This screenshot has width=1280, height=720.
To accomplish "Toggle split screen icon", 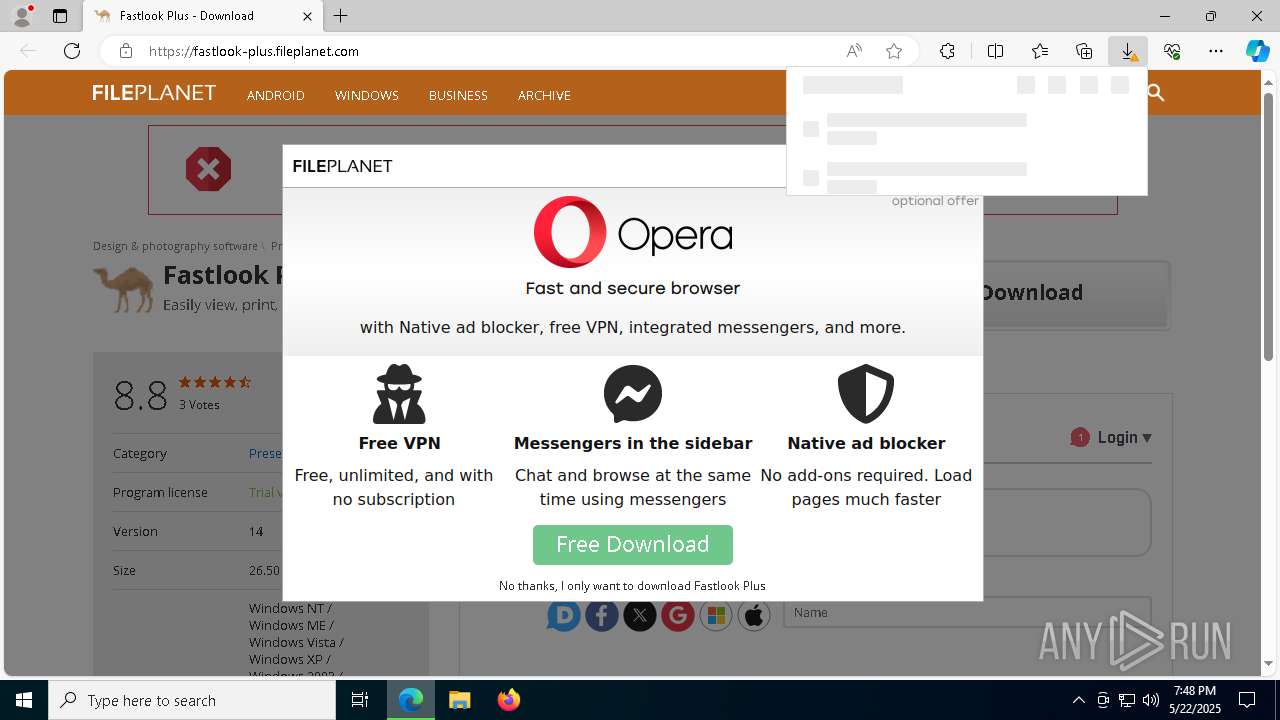I will (995, 51).
